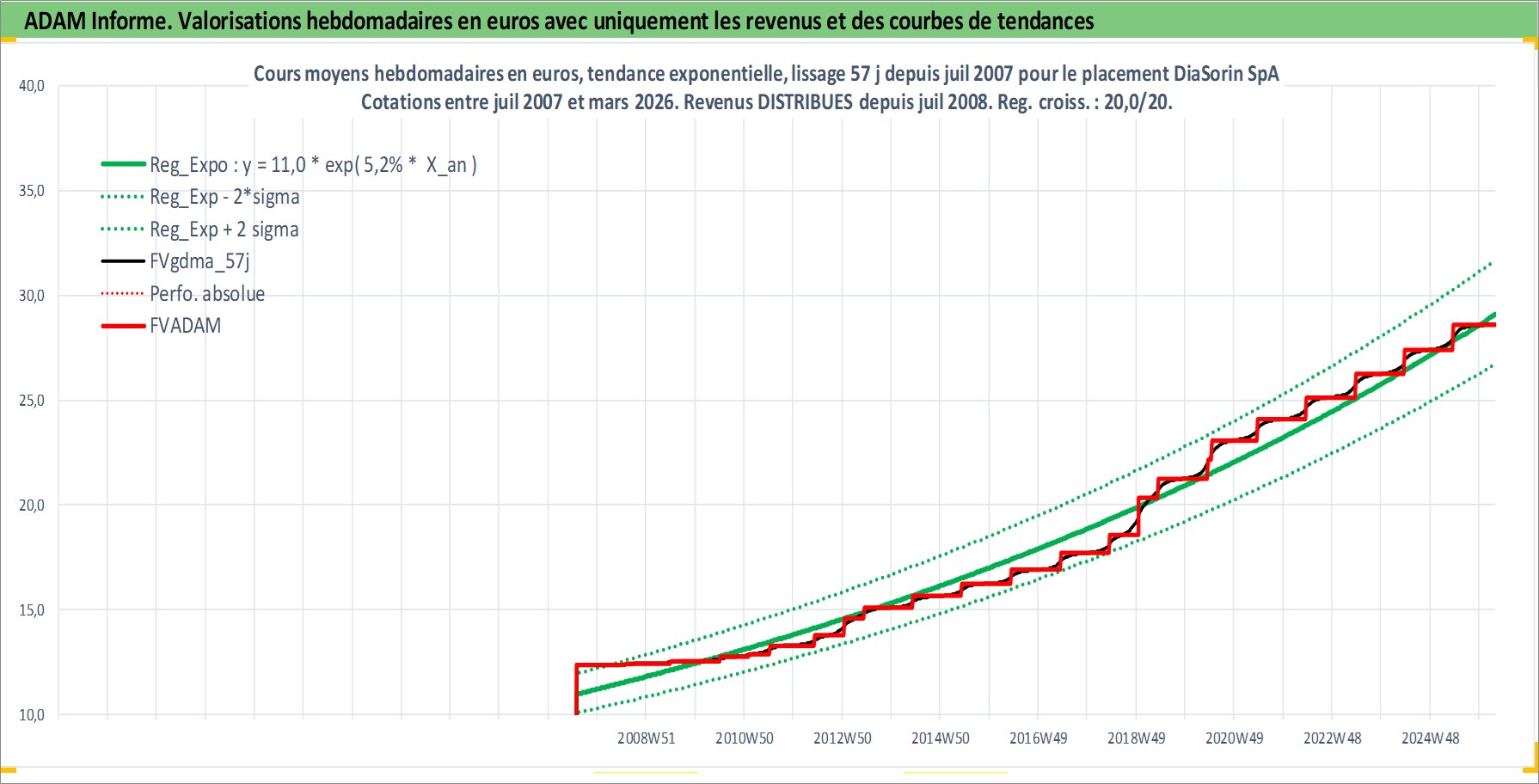This screenshot has width=1539, height=784.
Task: Click the ADAM Informe header title
Action: (559, 21)
